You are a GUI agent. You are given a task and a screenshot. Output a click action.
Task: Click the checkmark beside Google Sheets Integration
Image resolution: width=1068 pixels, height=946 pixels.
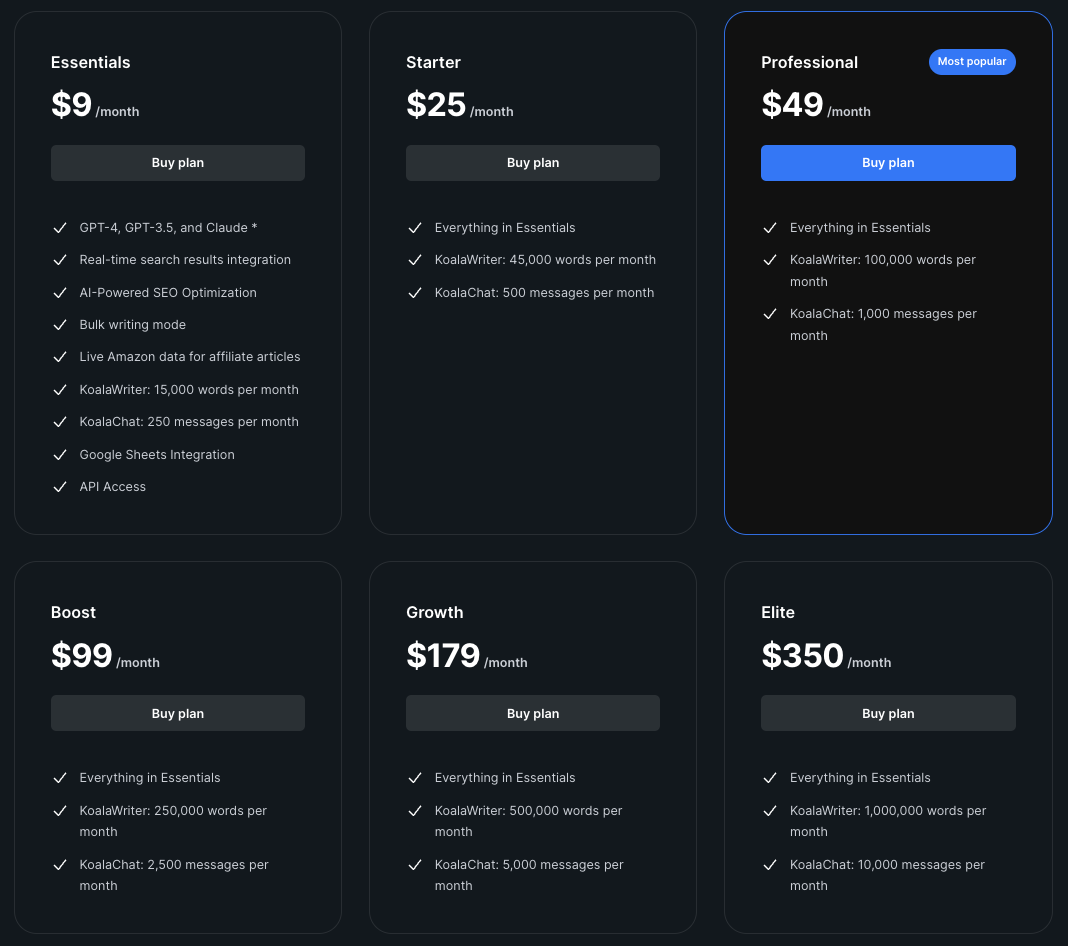tap(60, 455)
